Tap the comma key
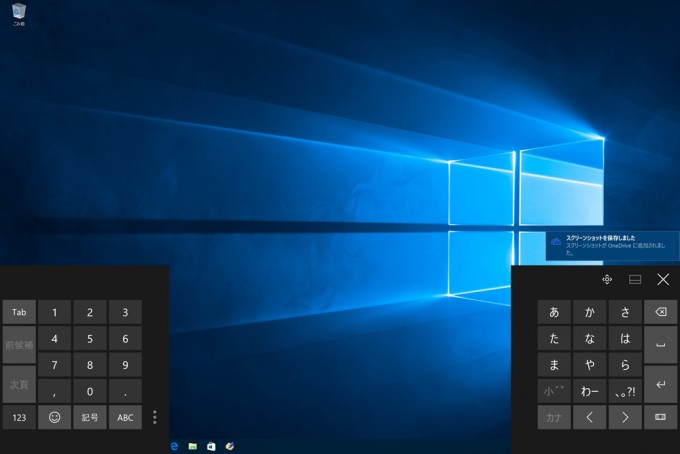Viewport: 680px width, 454px height. coord(55,392)
